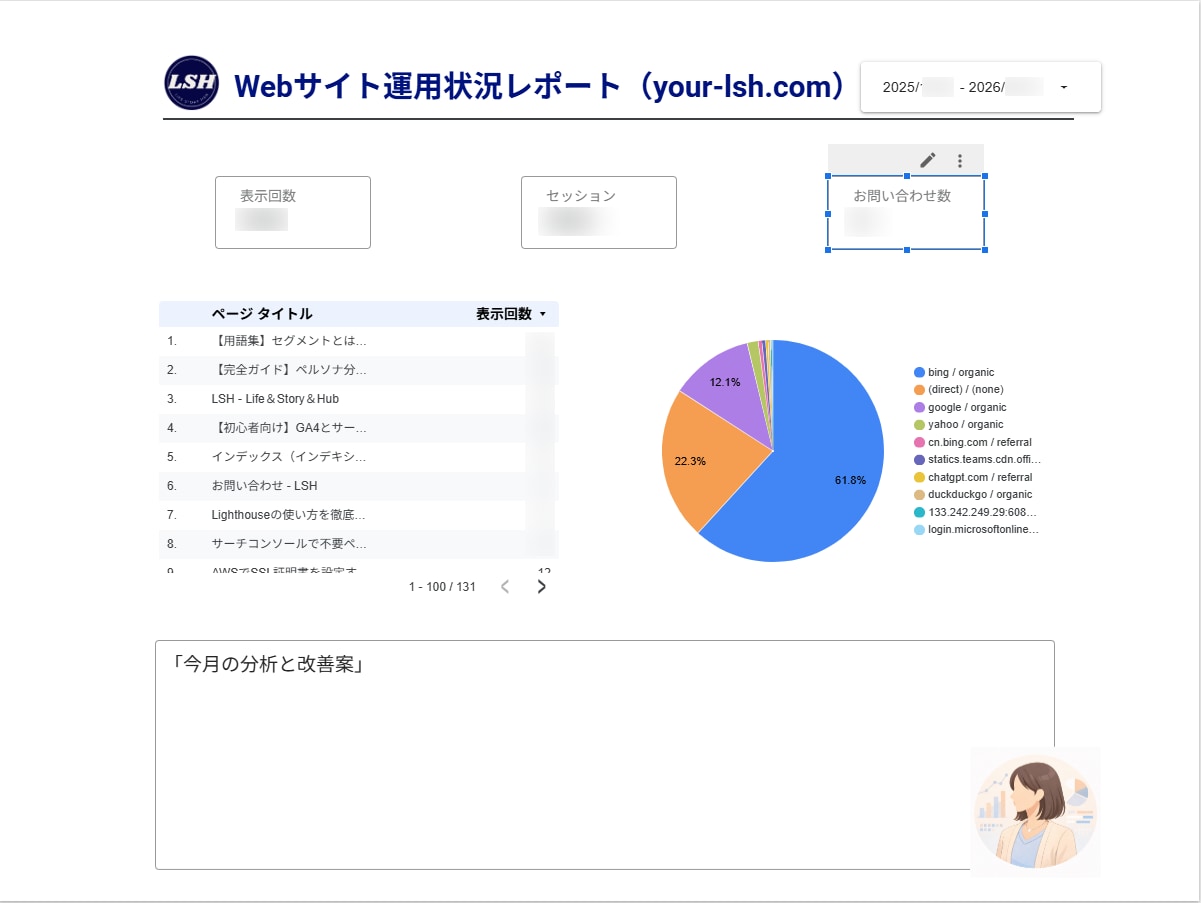The width and height of the screenshot is (1201, 903).
Task: Select row 【用語集】セグメントとは…
Action: pos(359,341)
